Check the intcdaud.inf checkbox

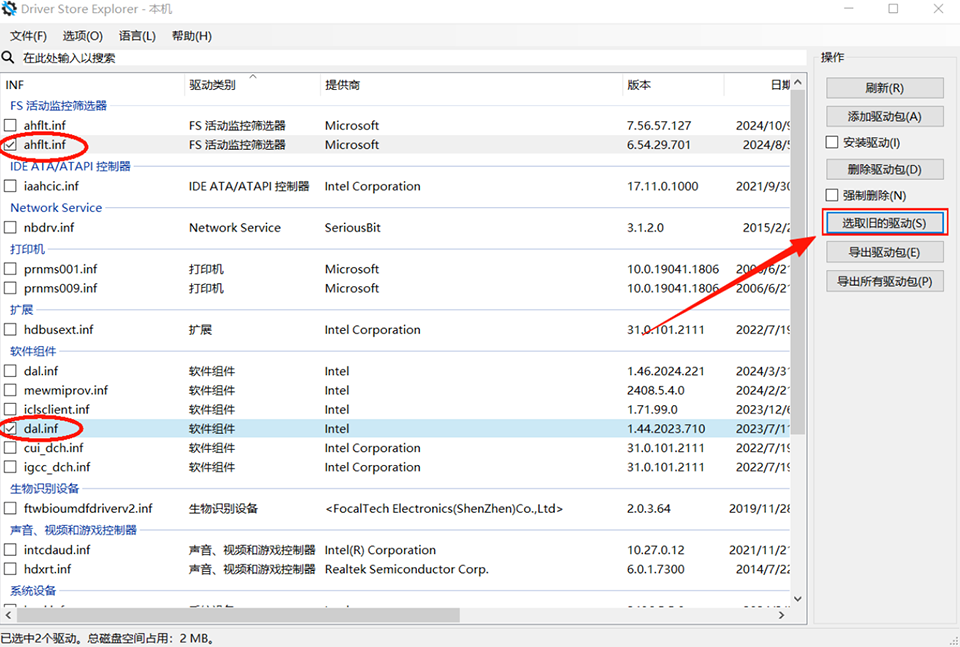[10, 550]
